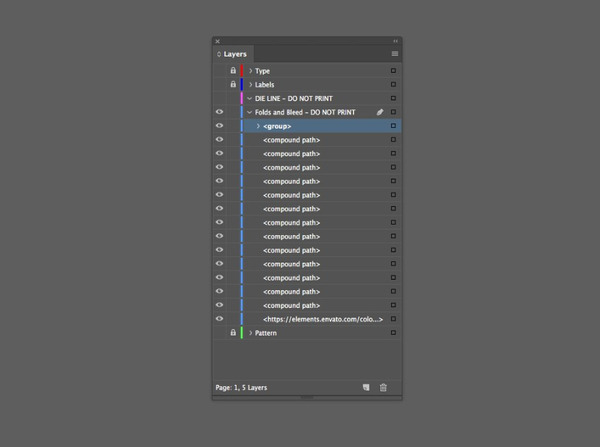
Task: Expand the Pattern layer
Action: click(x=250, y=333)
